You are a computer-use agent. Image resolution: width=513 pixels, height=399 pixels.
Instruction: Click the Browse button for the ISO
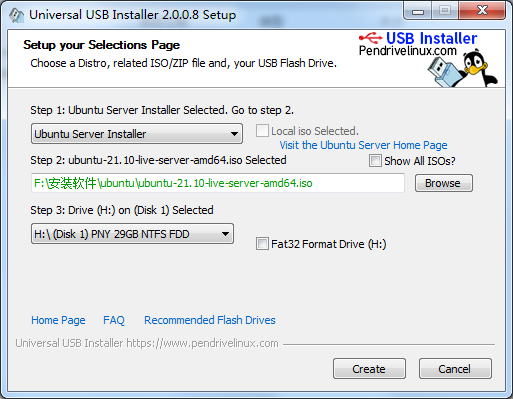click(x=444, y=183)
